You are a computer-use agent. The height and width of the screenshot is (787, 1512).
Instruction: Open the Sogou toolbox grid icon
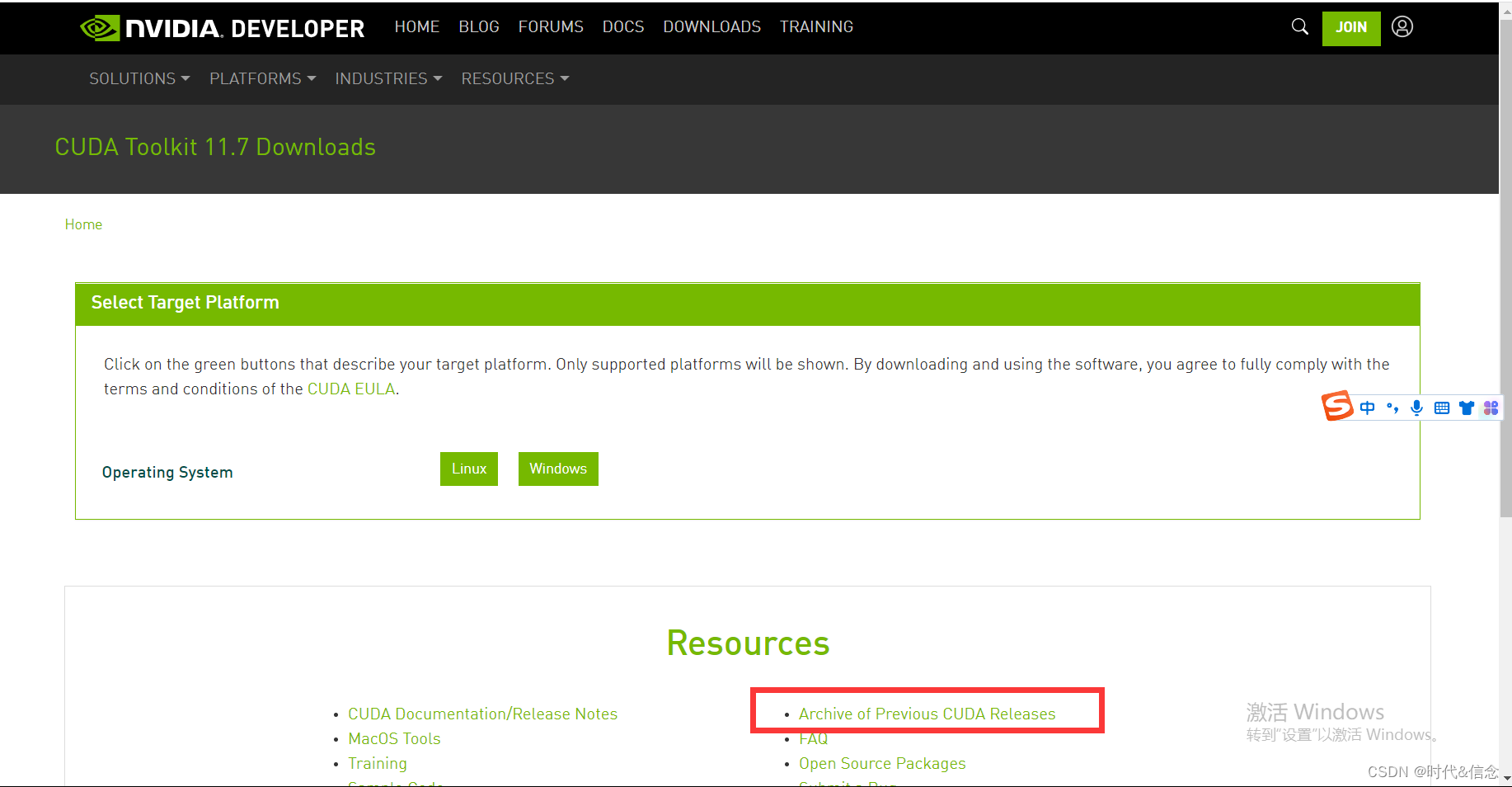tap(1491, 408)
